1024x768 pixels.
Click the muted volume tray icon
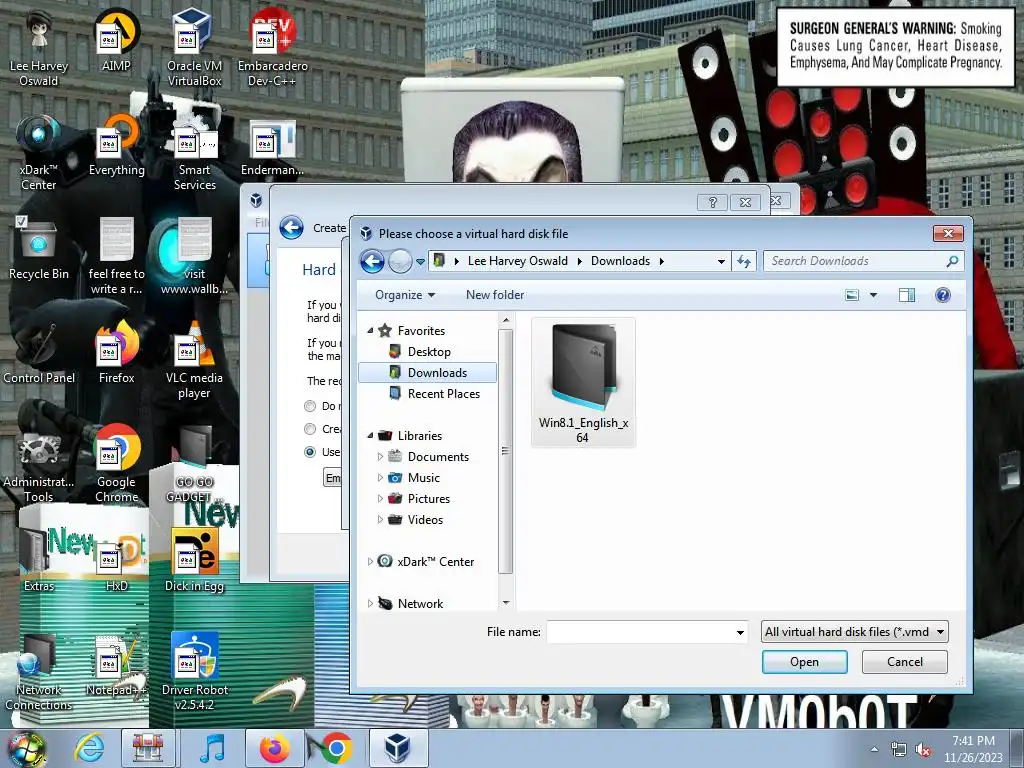point(923,750)
